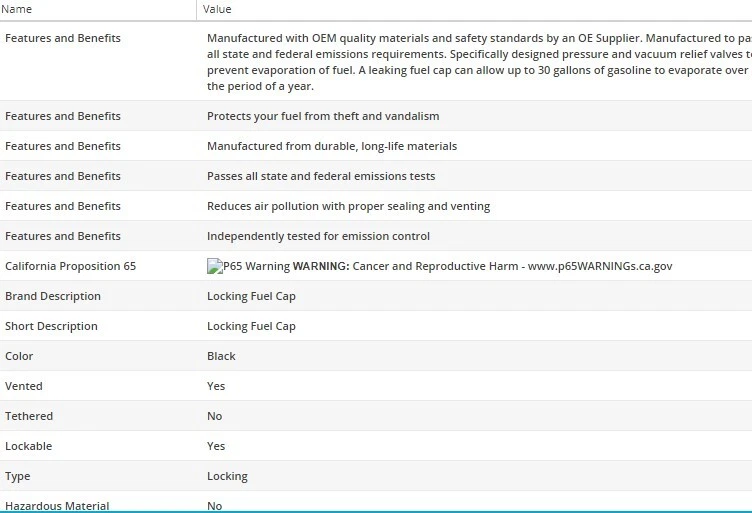Select the Short Description row label

51,326
